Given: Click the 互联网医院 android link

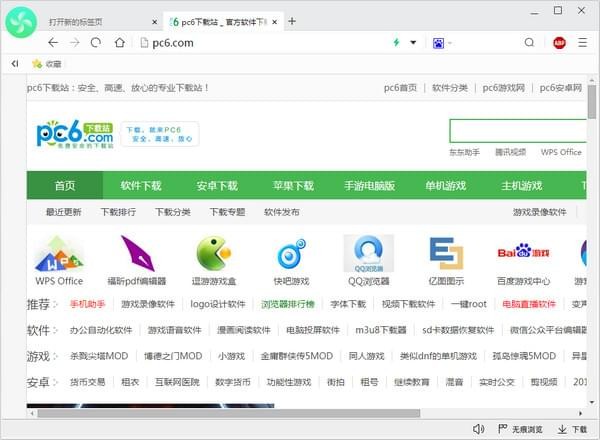Looking at the screenshot, I should (177, 382).
